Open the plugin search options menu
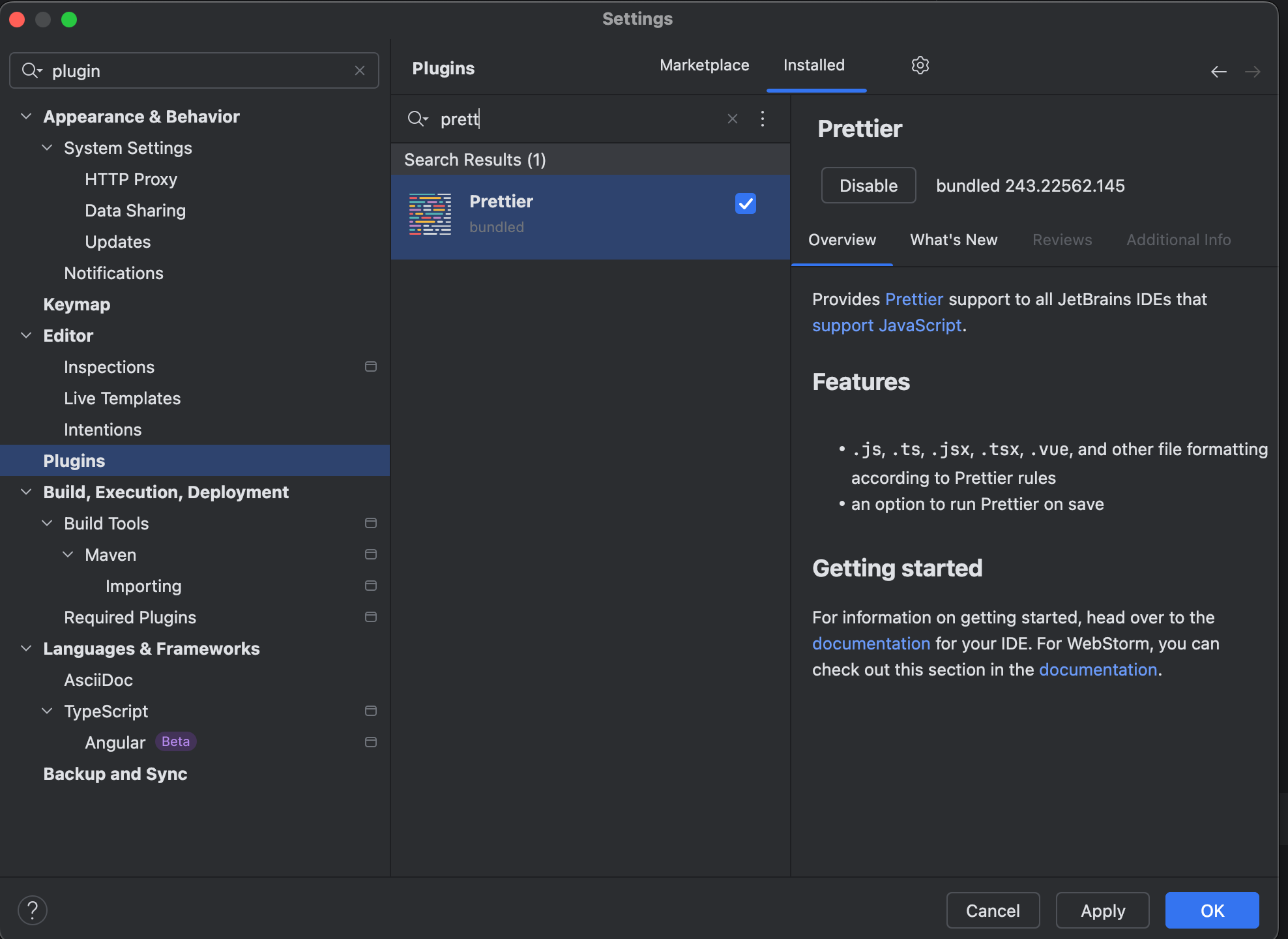1288x939 pixels. (763, 119)
